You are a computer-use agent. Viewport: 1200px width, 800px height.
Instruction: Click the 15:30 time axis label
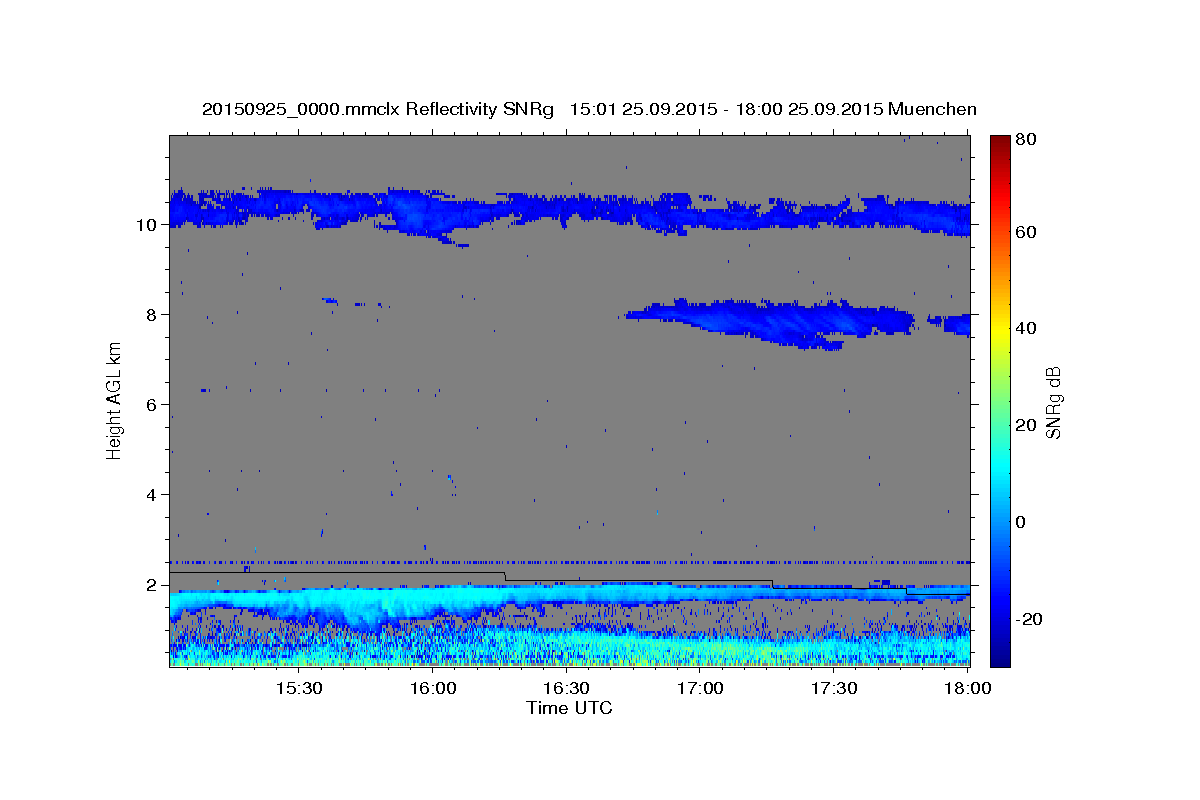(x=298, y=688)
